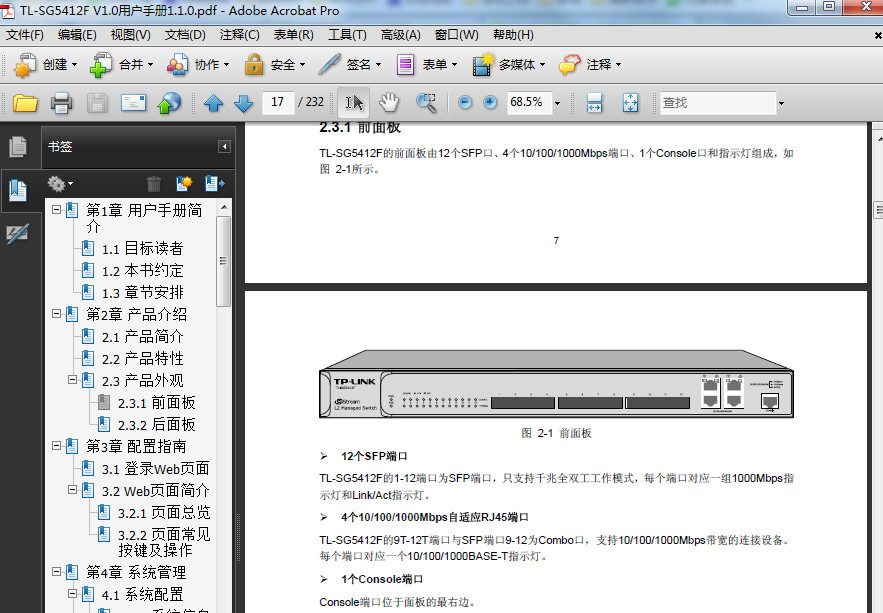Click the New bookmark icon
This screenshot has height=613, width=883.
click(184, 184)
